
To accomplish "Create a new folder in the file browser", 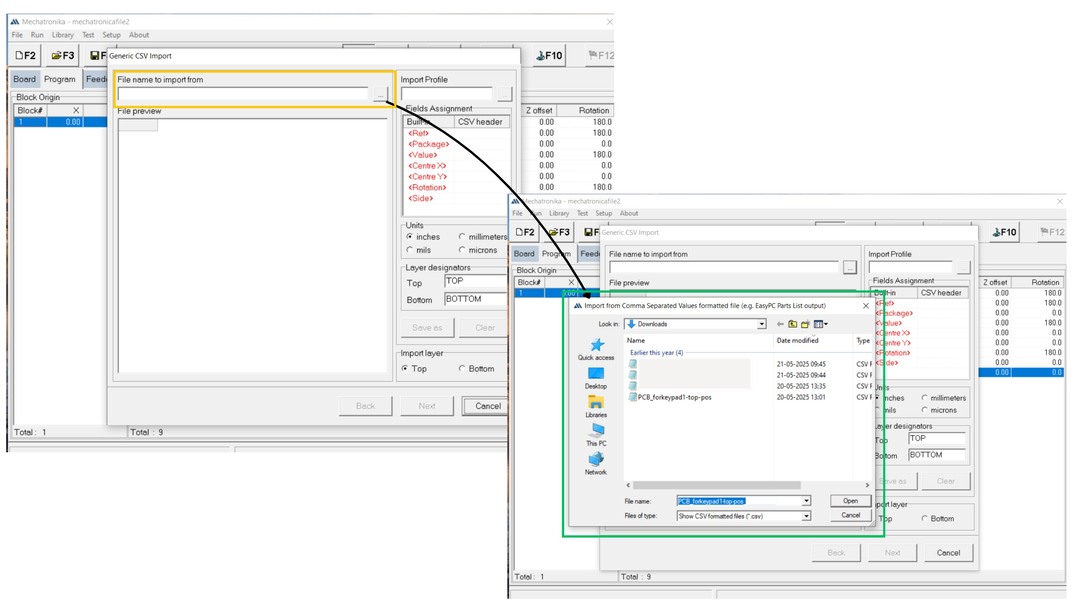I will [804, 324].
